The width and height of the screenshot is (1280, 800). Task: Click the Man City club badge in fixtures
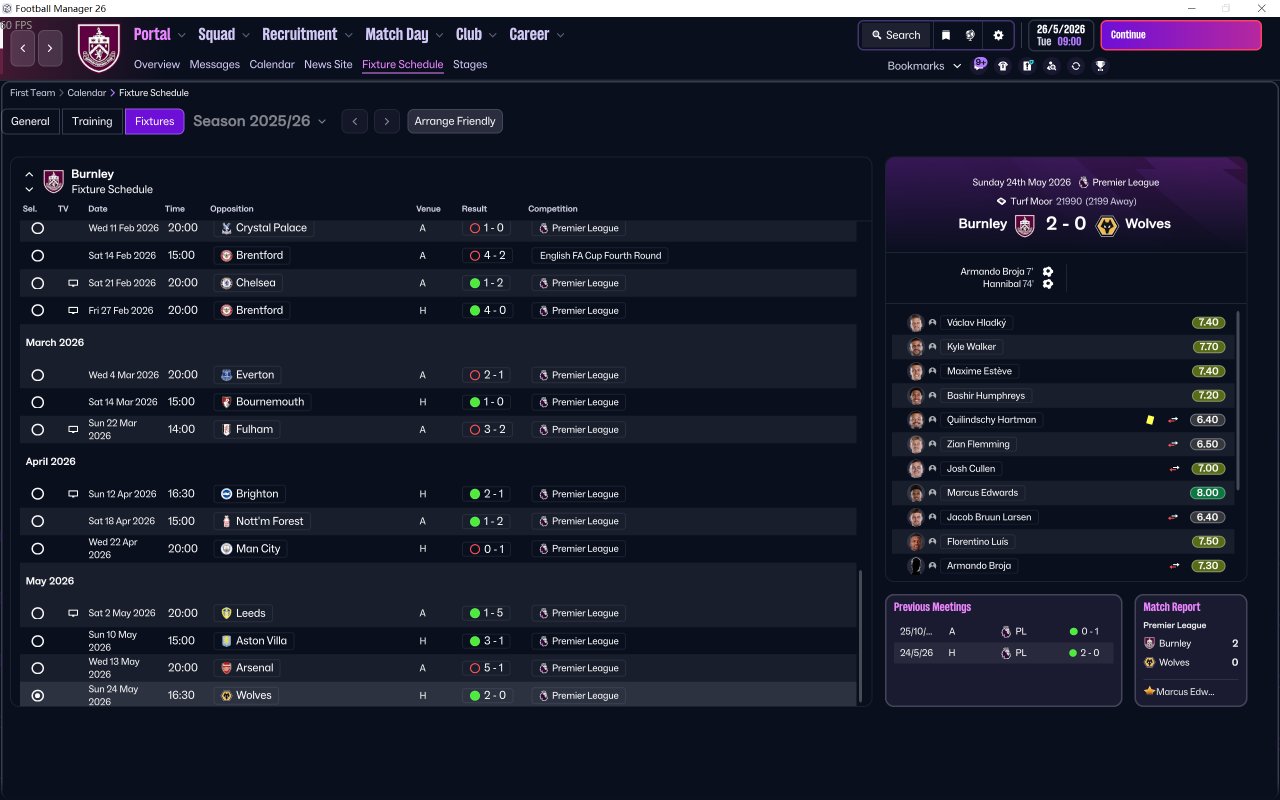pyautogui.click(x=226, y=549)
